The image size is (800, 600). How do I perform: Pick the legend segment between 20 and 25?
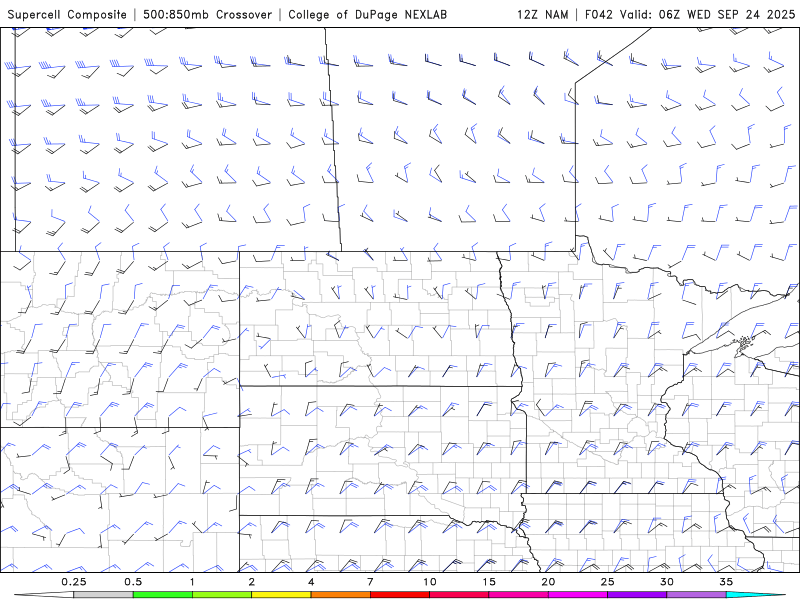(578, 595)
